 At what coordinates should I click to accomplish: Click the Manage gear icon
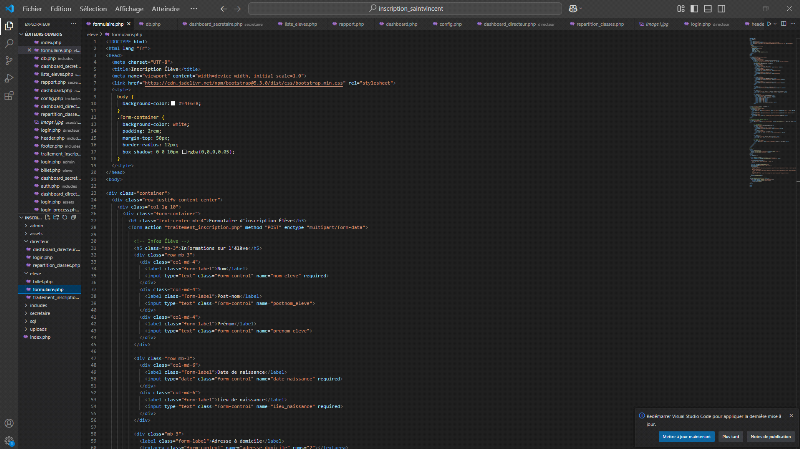click(x=8, y=440)
